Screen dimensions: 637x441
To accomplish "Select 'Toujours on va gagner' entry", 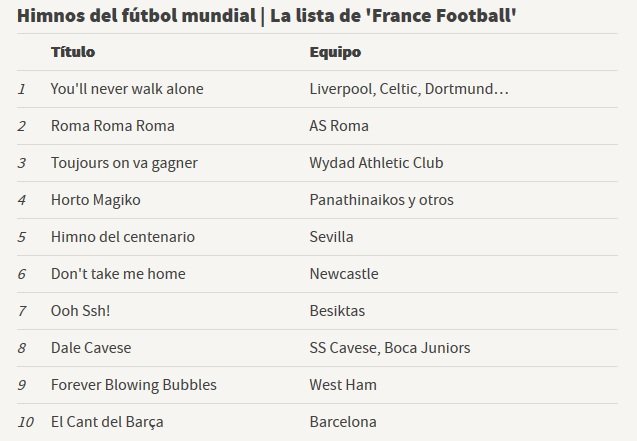I will 124,163.
